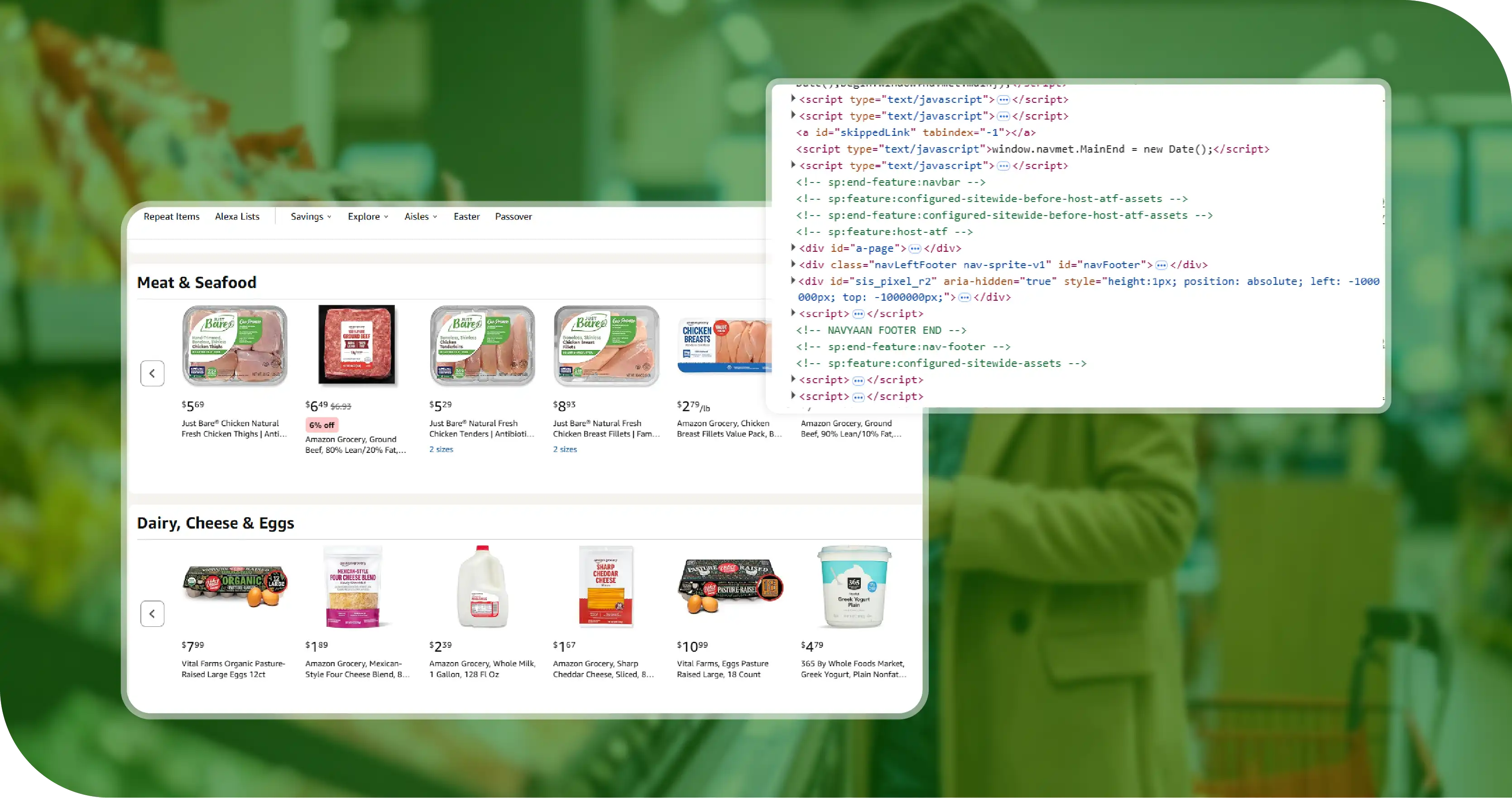This screenshot has height=798, width=1512.
Task: Click Just Bare Chicken Thighs title link
Action: [x=234, y=428]
